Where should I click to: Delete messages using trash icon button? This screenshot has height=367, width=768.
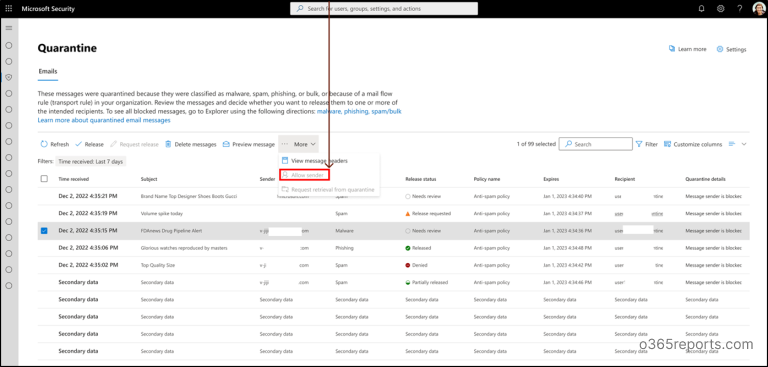click(x=191, y=145)
